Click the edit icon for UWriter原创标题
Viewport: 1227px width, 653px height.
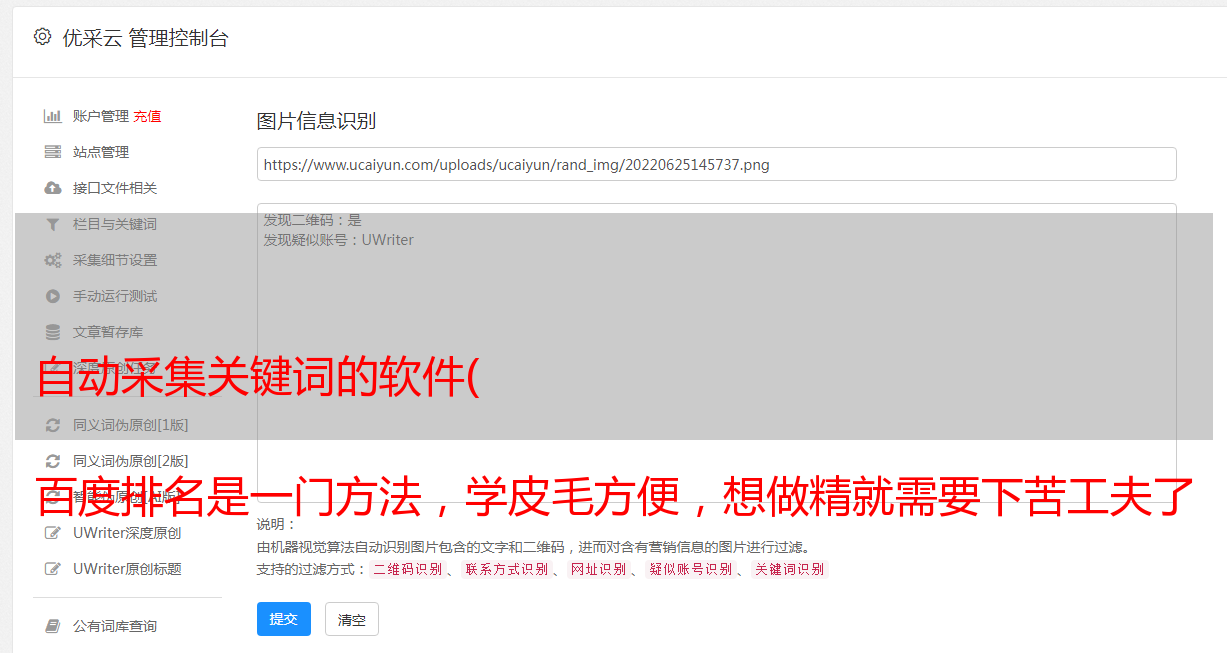(53, 569)
